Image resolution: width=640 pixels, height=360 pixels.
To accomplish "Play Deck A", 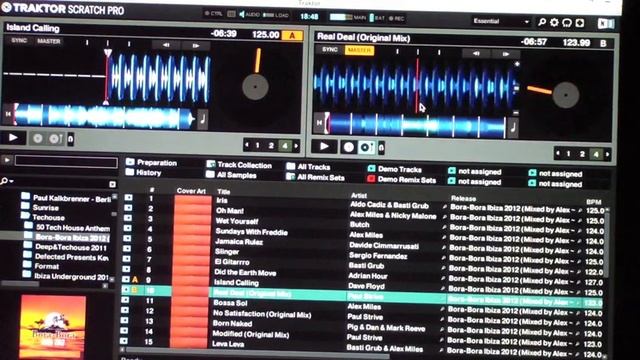I will tap(13, 138).
